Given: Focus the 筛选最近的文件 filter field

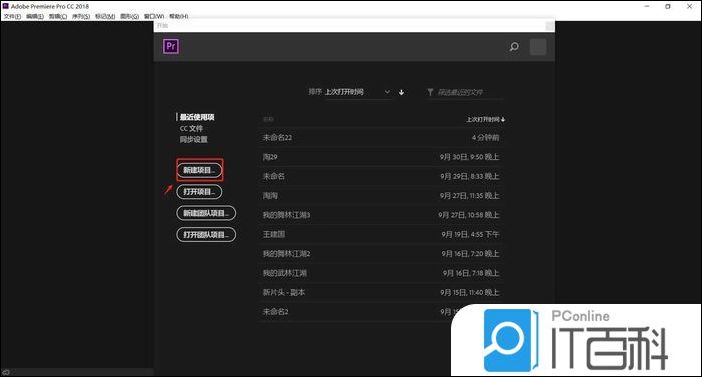Looking at the screenshot, I should point(464,92).
